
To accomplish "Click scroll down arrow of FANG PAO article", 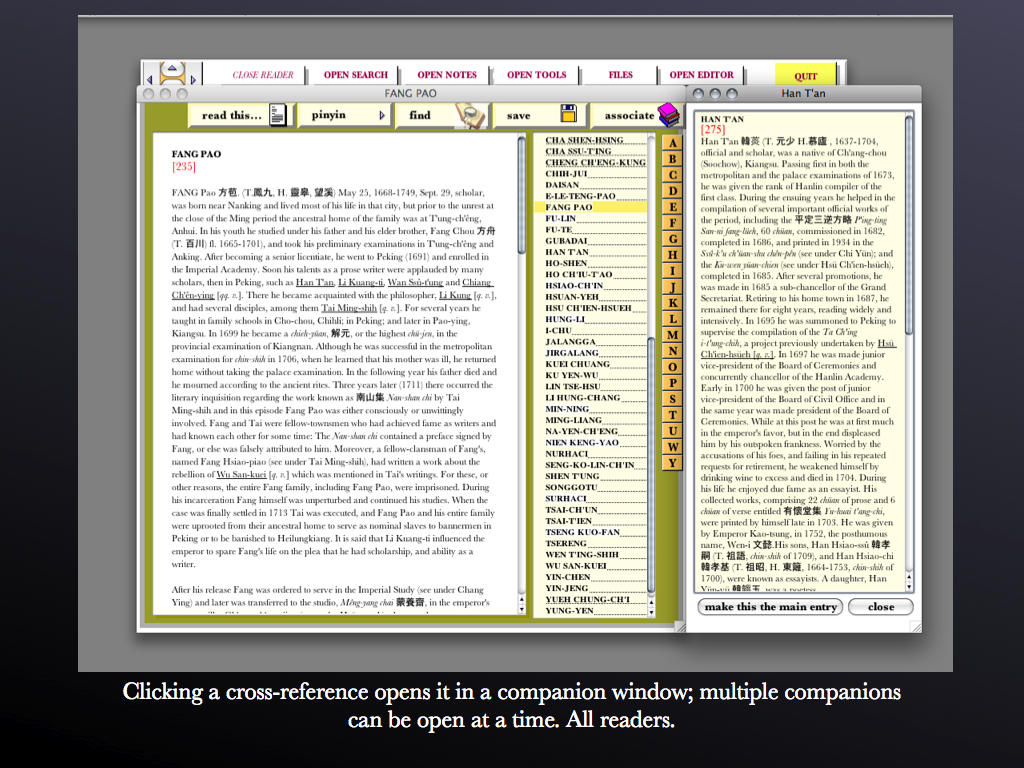I will [521, 609].
